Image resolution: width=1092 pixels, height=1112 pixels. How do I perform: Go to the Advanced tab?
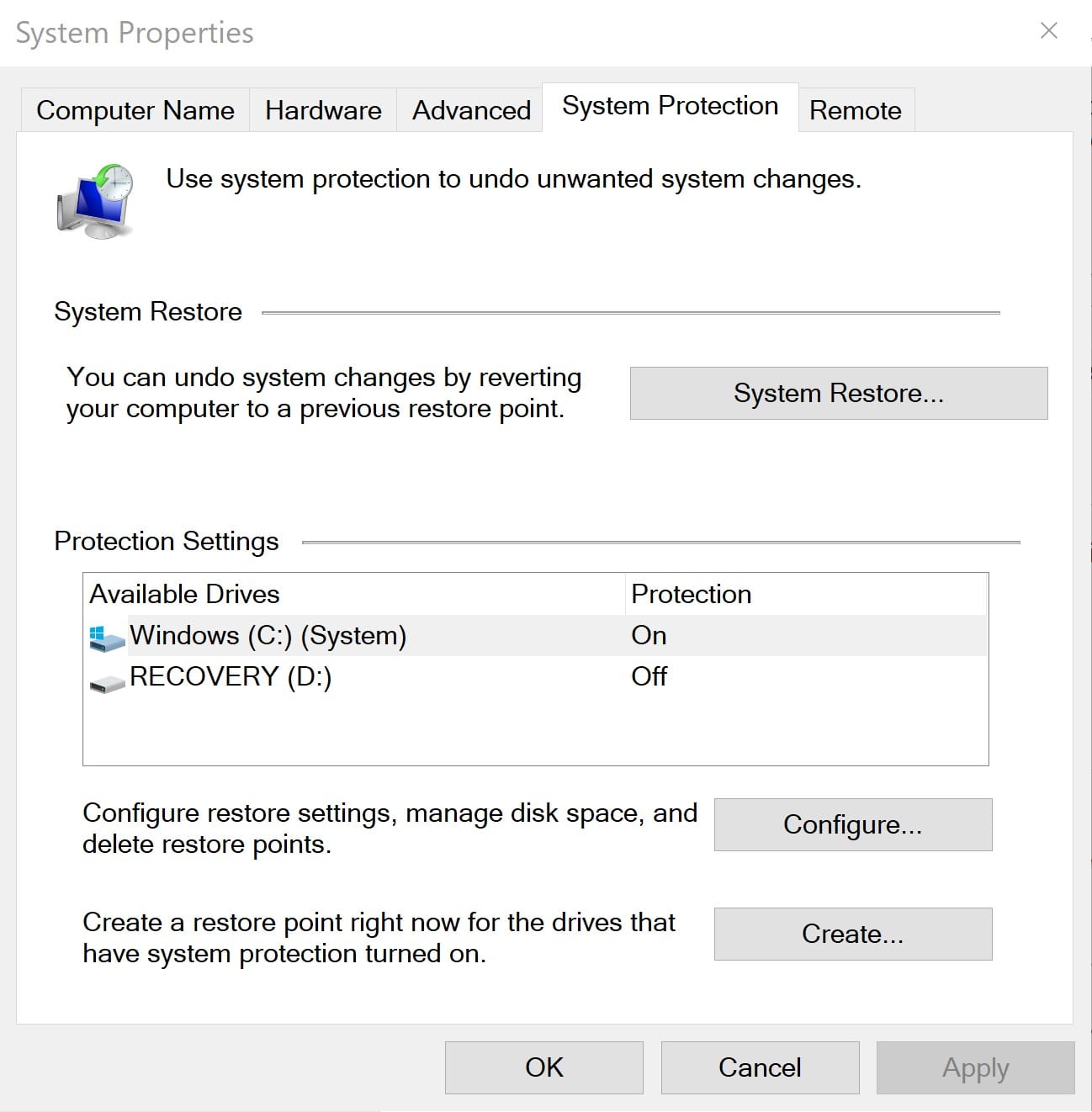click(471, 110)
